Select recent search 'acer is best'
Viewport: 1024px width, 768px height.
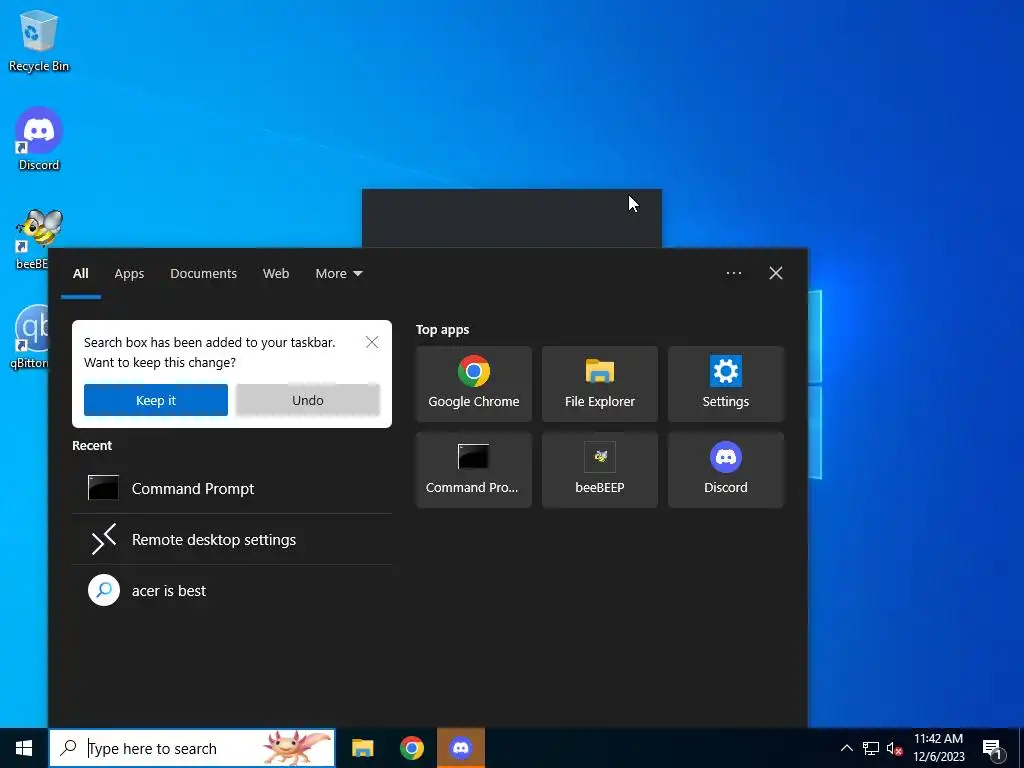coord(232,590)
